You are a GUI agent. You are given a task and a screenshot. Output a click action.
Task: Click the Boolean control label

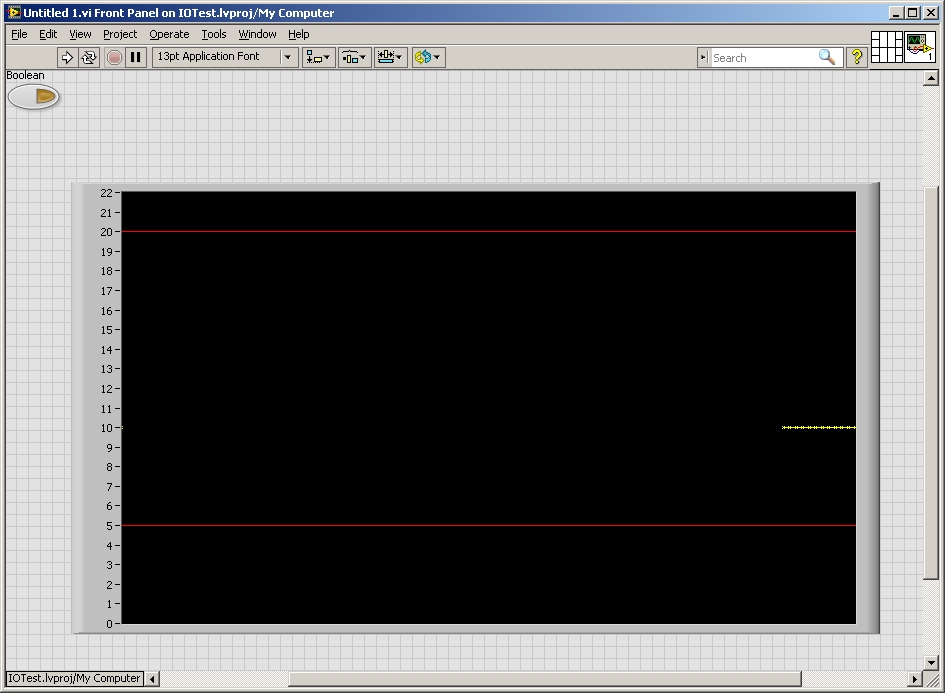pyautogui.click(x=25, y=75)
